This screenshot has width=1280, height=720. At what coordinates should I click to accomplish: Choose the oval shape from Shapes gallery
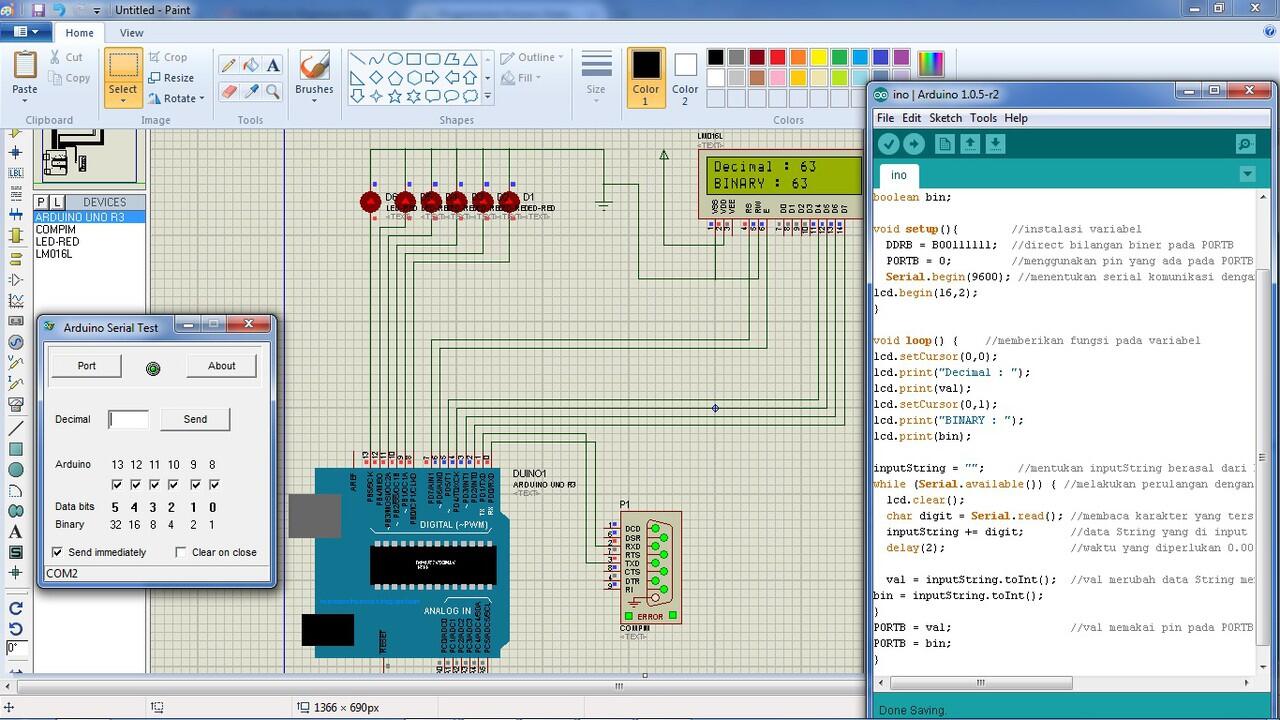(395, 59)
